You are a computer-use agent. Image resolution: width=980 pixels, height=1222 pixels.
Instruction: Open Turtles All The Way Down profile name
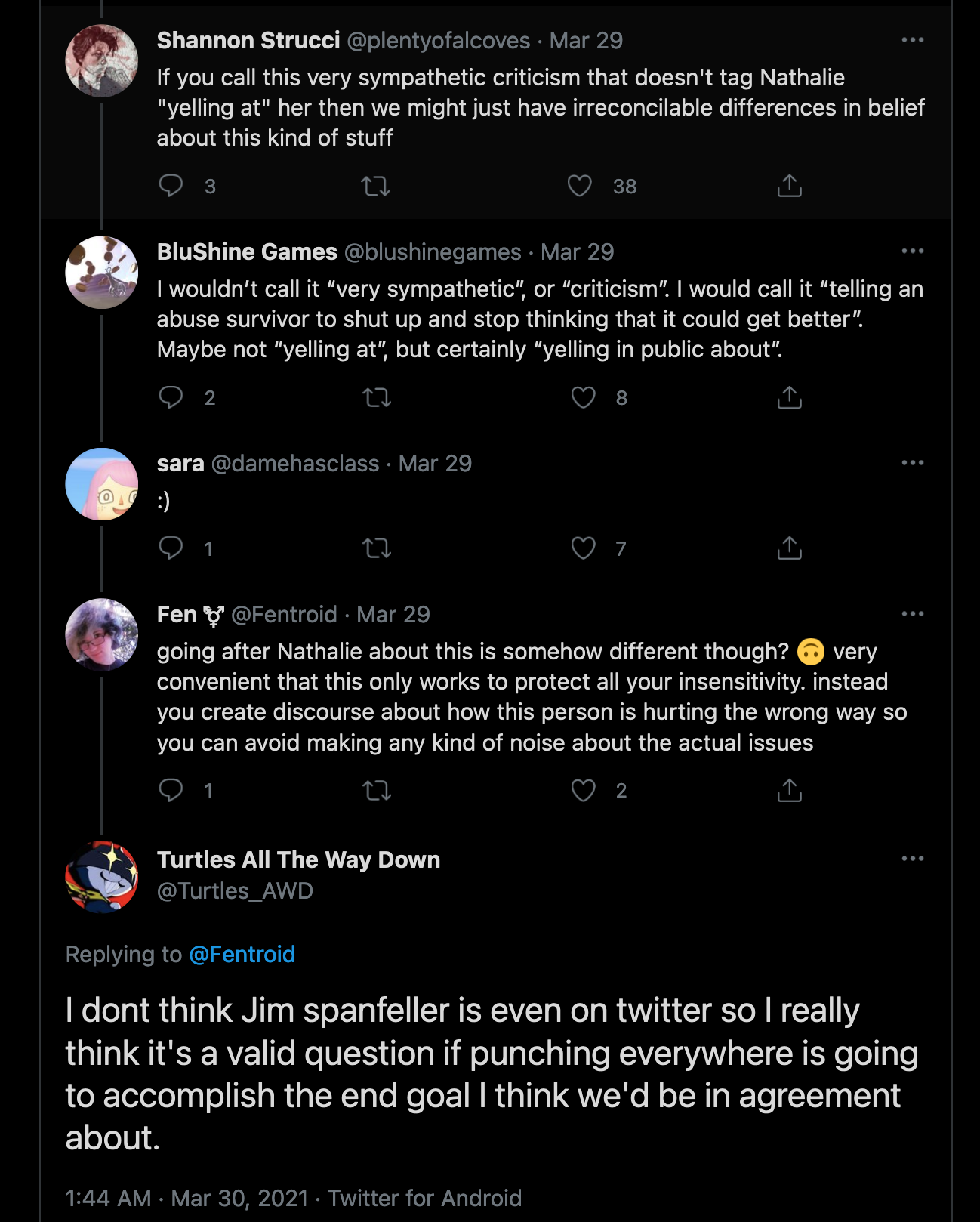pyautogui.click(x=298, y=859)
